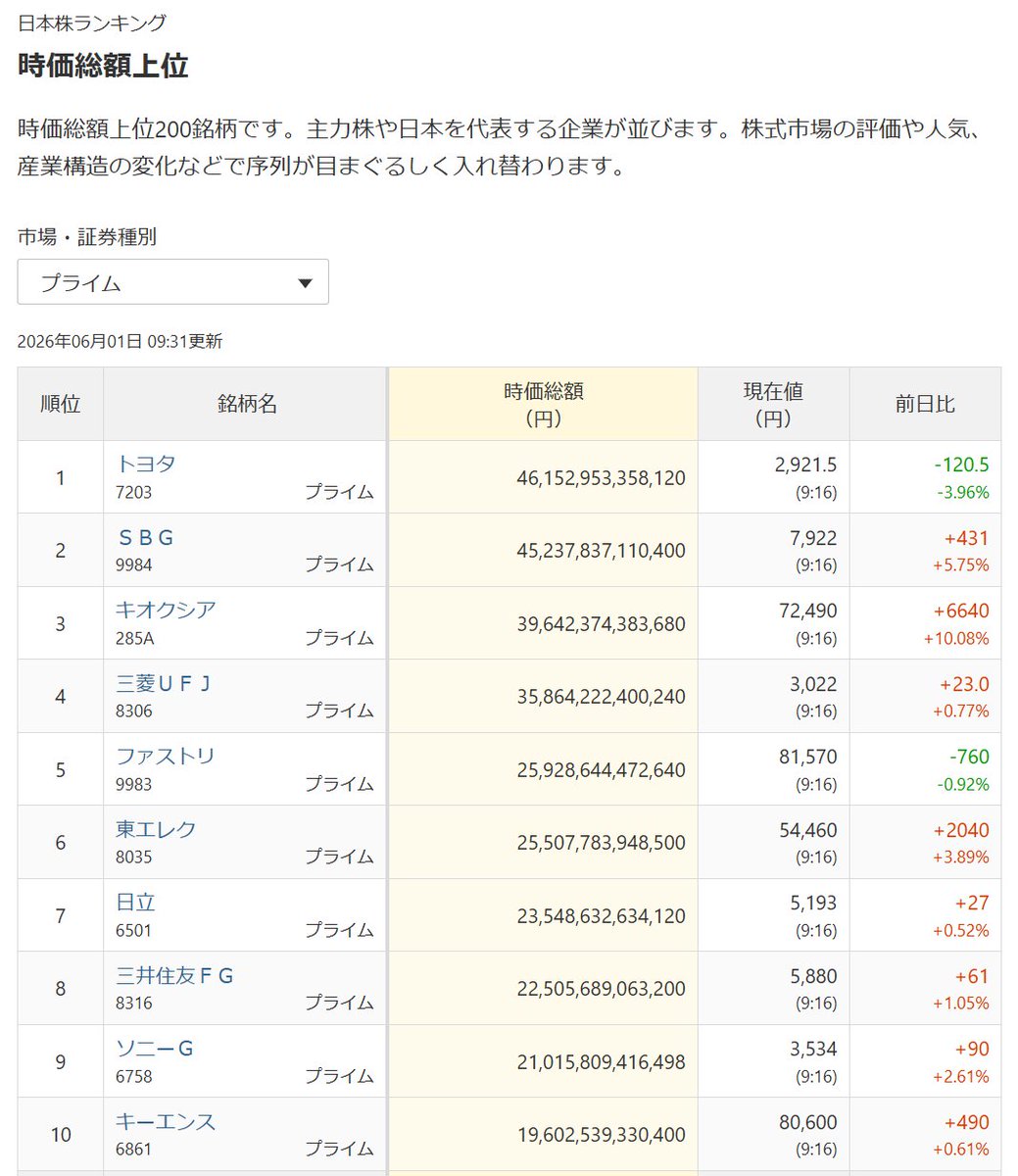Select キーエンス market cap 19,602,539,330,400

(x=601, y=1135)
